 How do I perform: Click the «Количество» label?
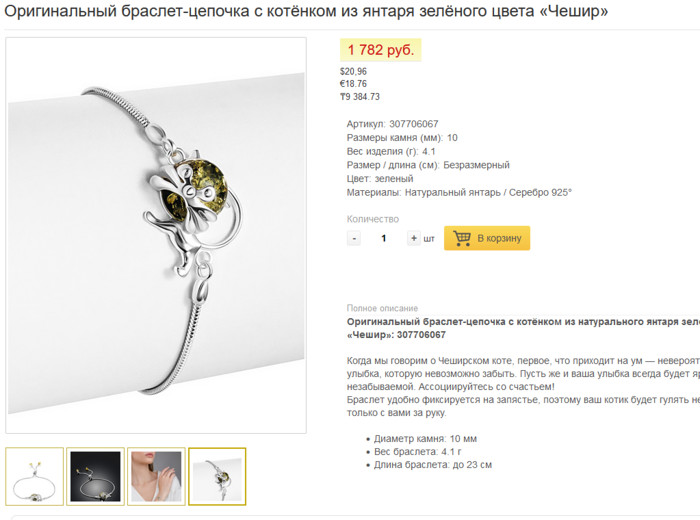pos(373,219)
